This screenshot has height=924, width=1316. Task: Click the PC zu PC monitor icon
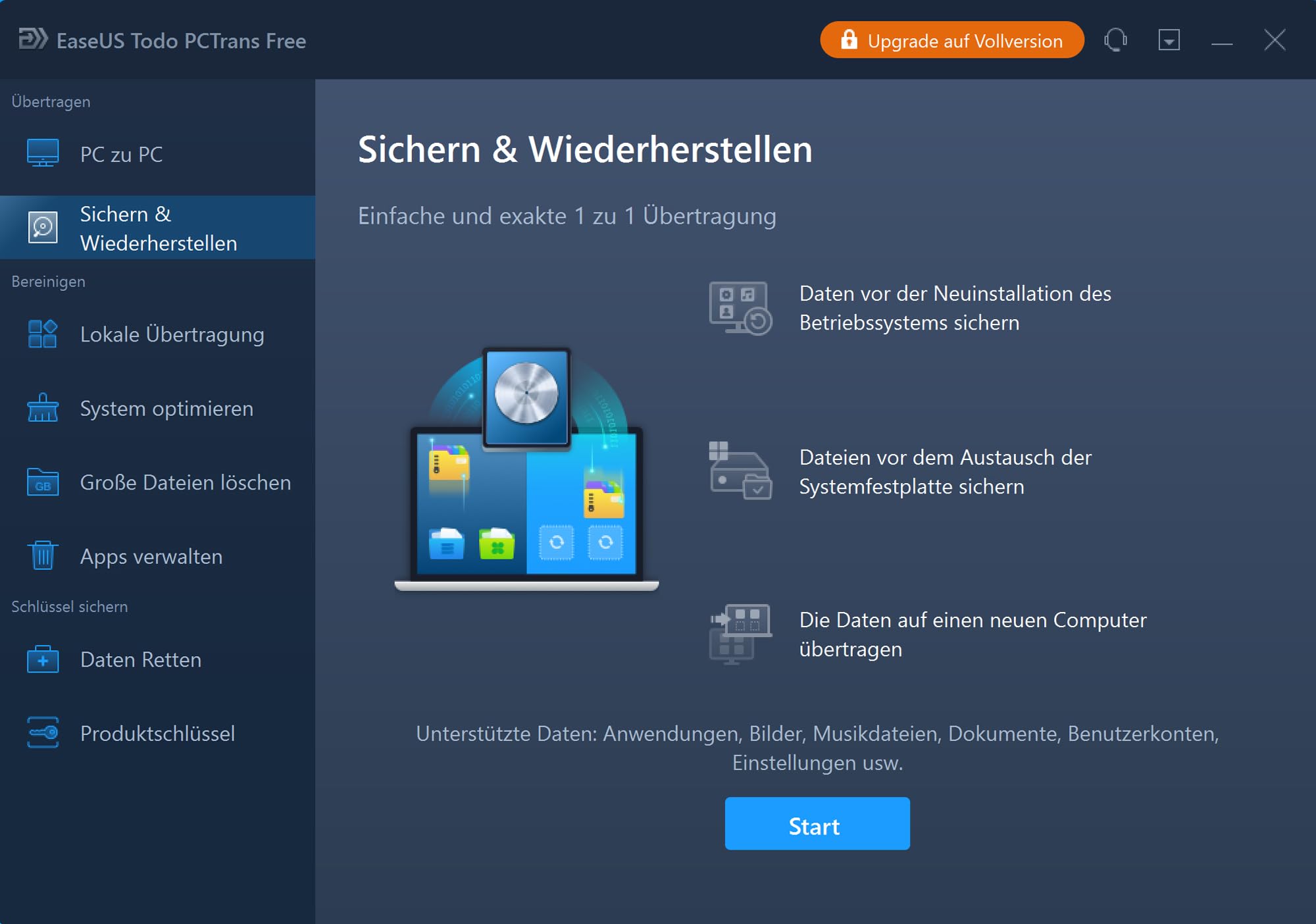click(x=43, y=153)
